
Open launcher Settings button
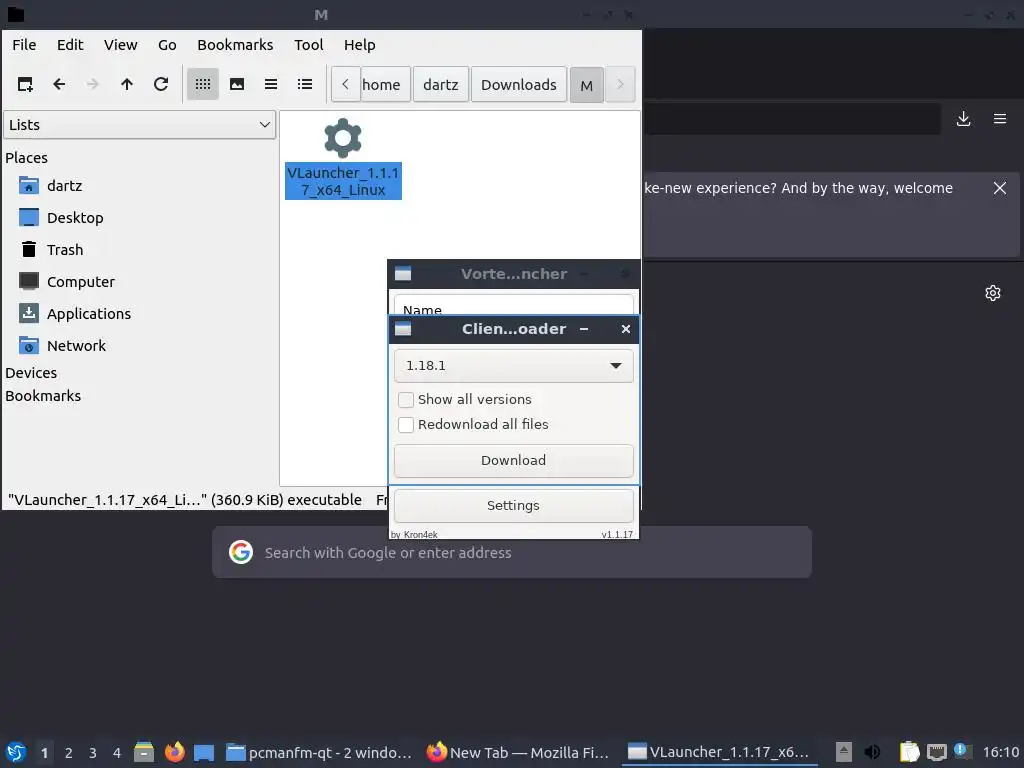click(x=513, y=505)
